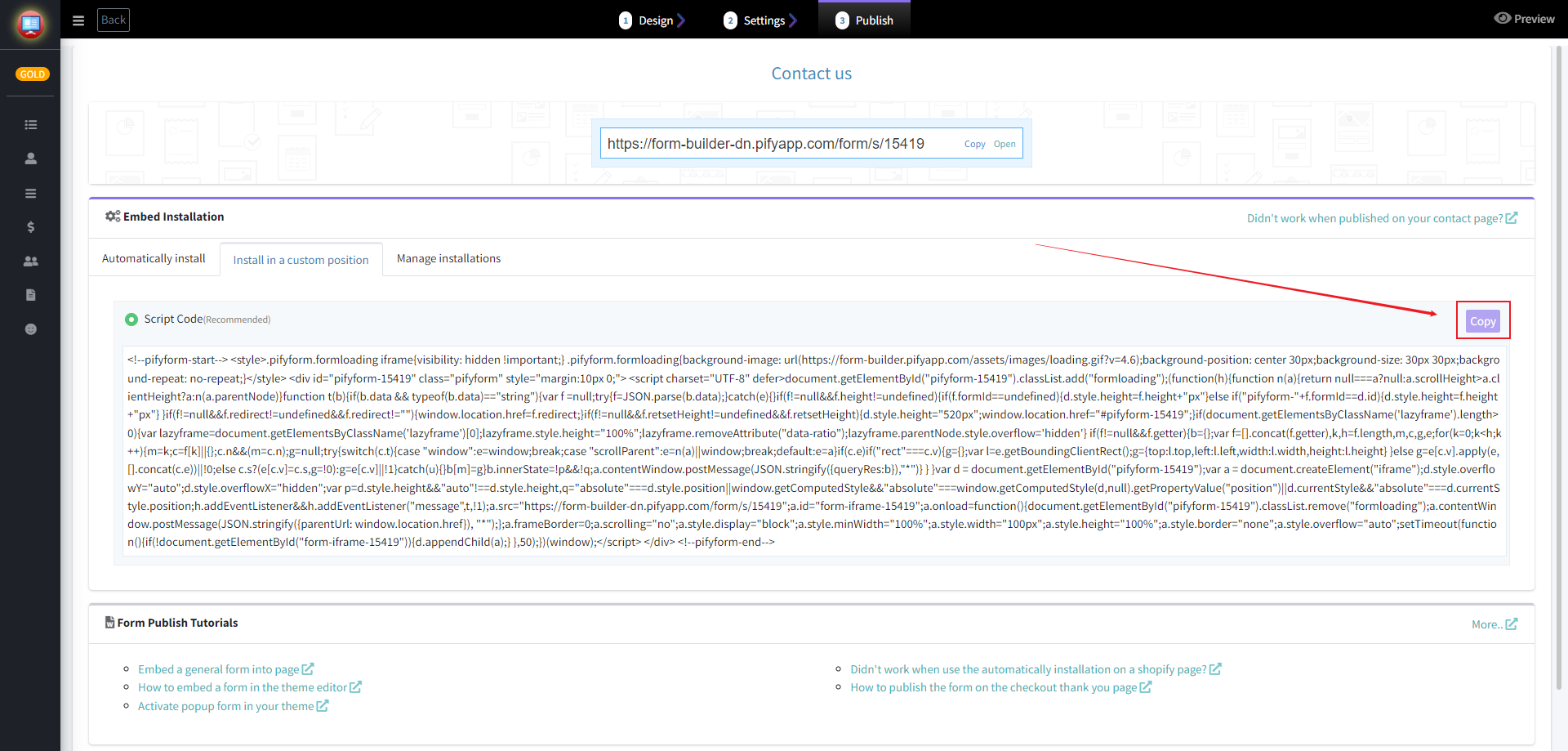Click the Contact us form title

click(x=811, y=74)
